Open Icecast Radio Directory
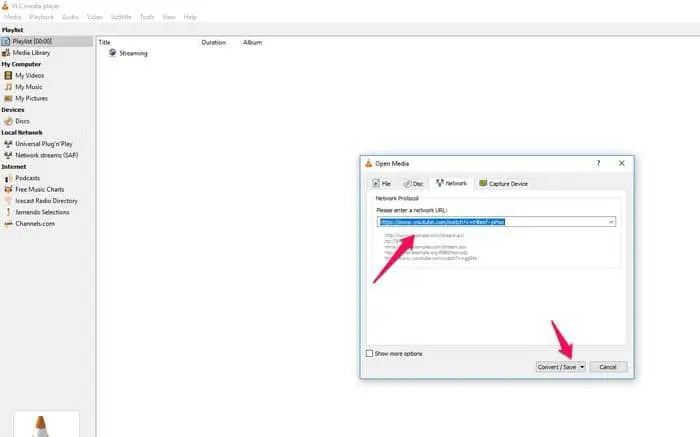Image resolution: width=700 pixels, height=437 pixels. click(46, 200)
